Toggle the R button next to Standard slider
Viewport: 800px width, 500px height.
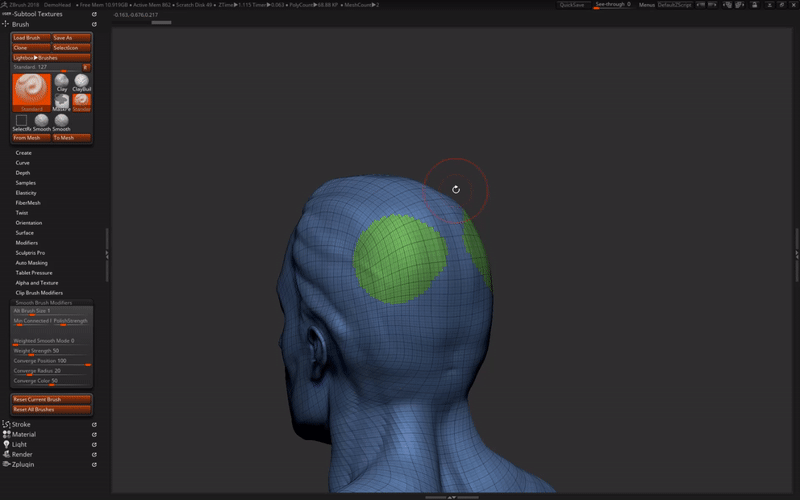point(86,67)
